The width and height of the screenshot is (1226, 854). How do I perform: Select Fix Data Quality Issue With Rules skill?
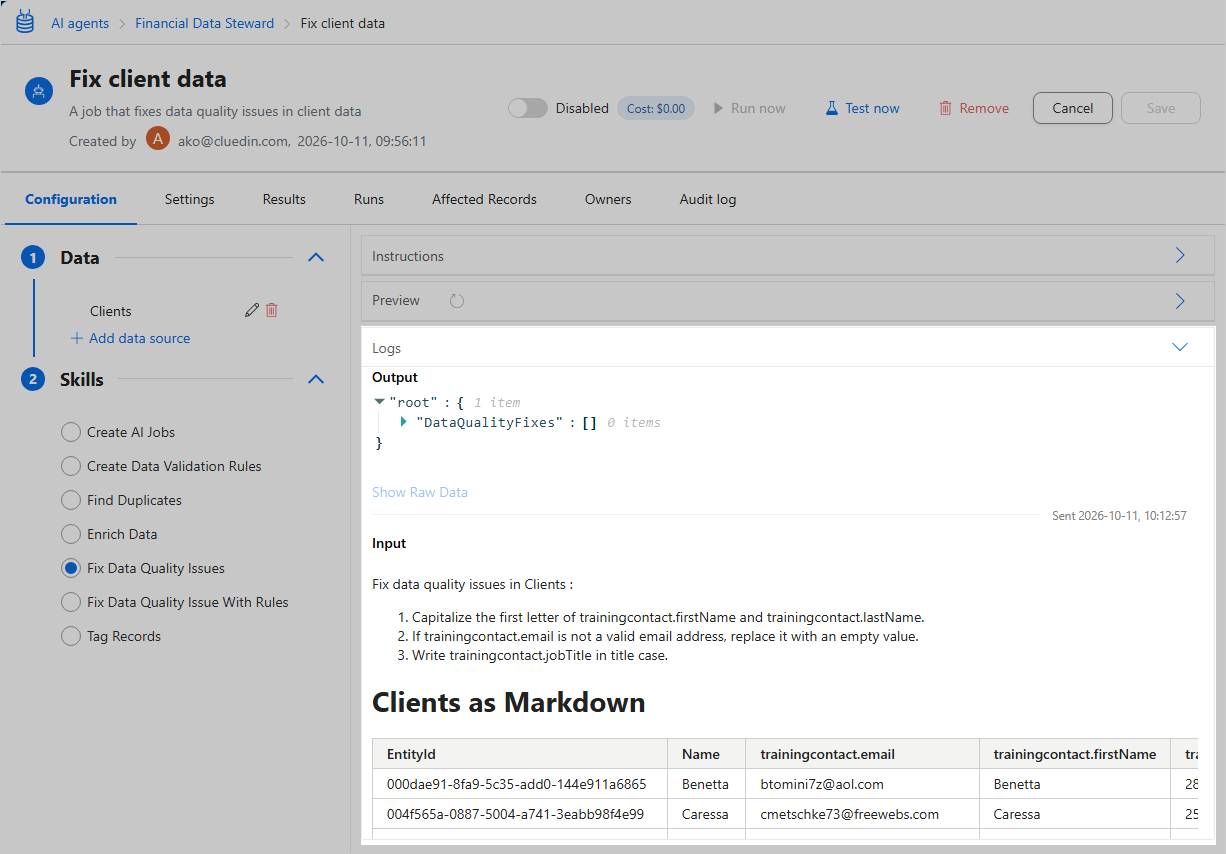[x=71, y=602]
